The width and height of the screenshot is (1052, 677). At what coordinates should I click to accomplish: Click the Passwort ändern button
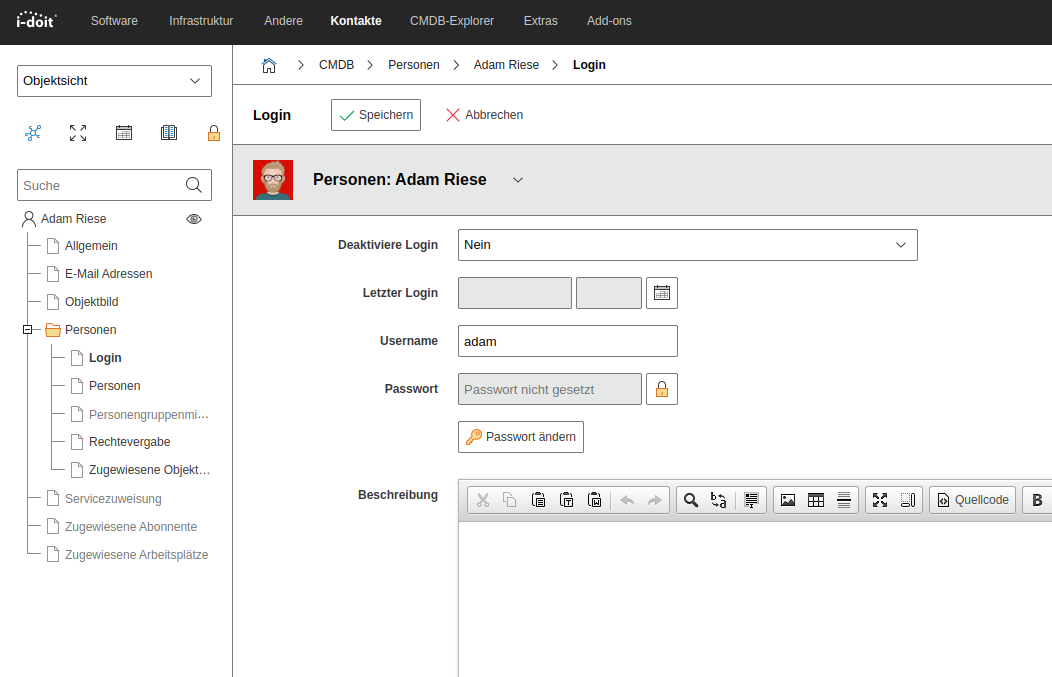click(x=521, y=437)
